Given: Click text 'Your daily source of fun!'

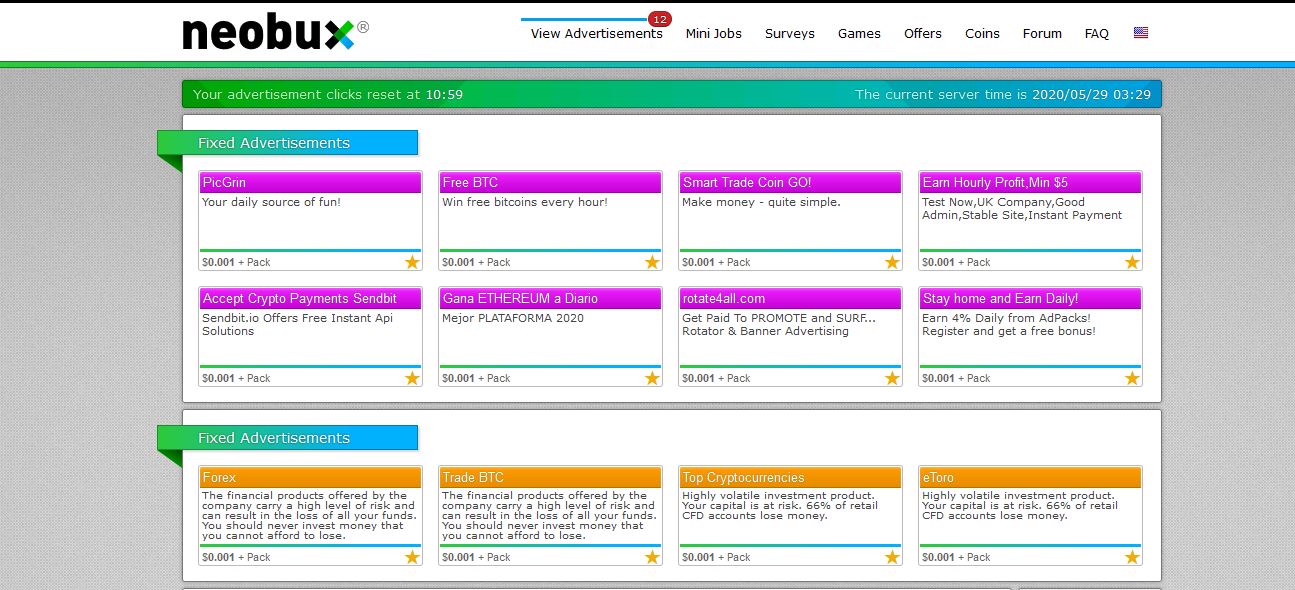Looking at the screenshot, I should click(x=271, y=202).
